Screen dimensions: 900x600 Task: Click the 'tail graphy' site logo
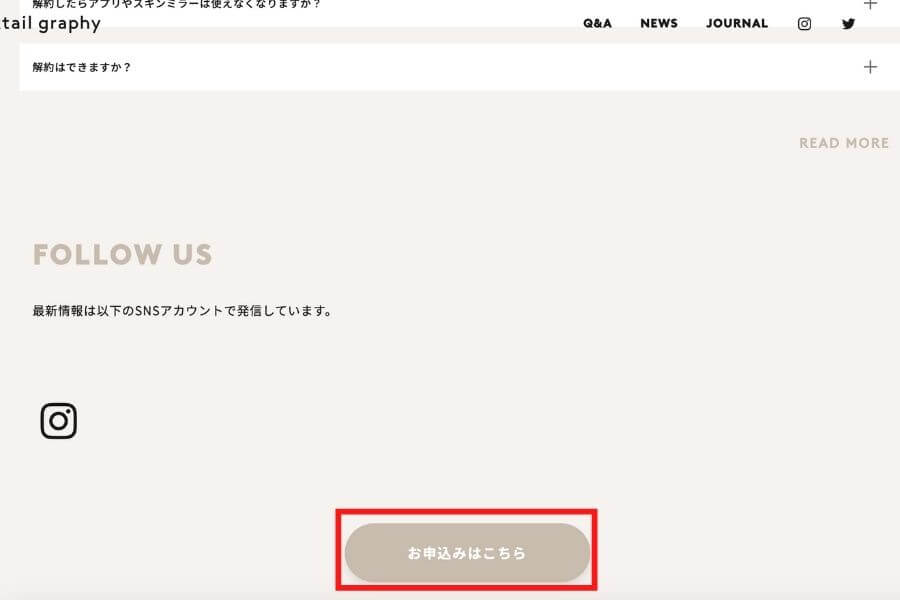coord(50,24)
